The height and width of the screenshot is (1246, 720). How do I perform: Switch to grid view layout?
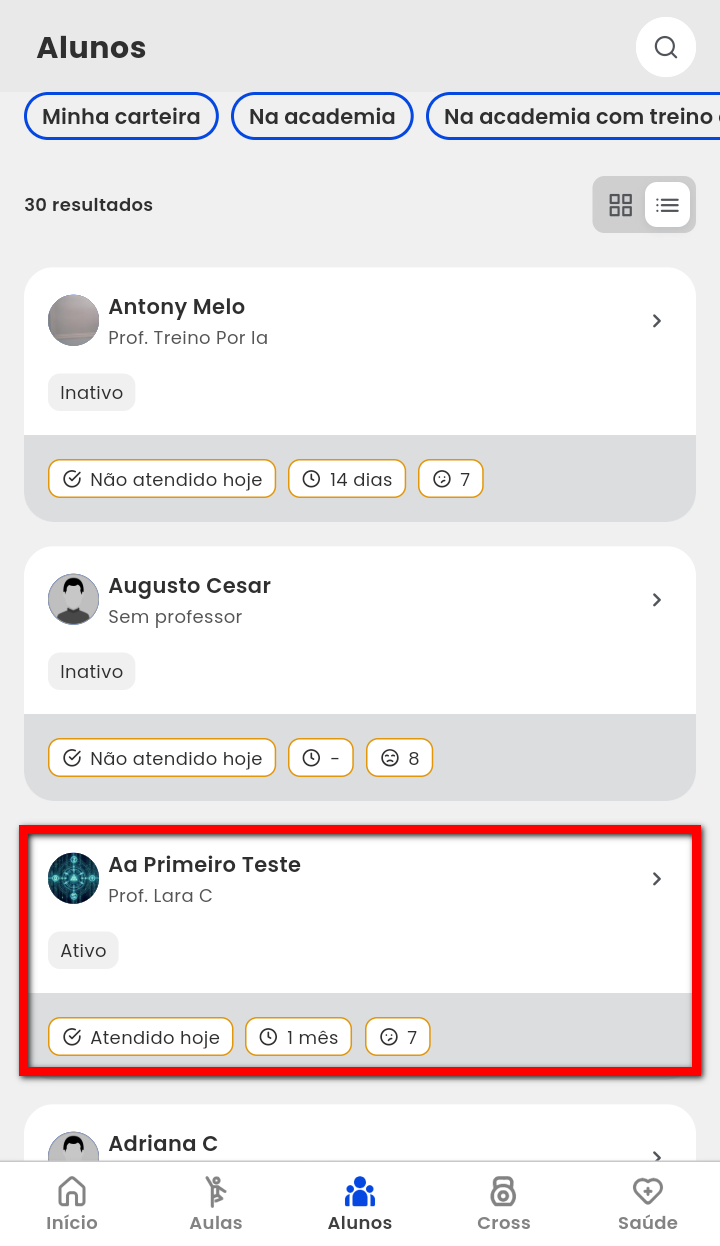tap(621, 205)
